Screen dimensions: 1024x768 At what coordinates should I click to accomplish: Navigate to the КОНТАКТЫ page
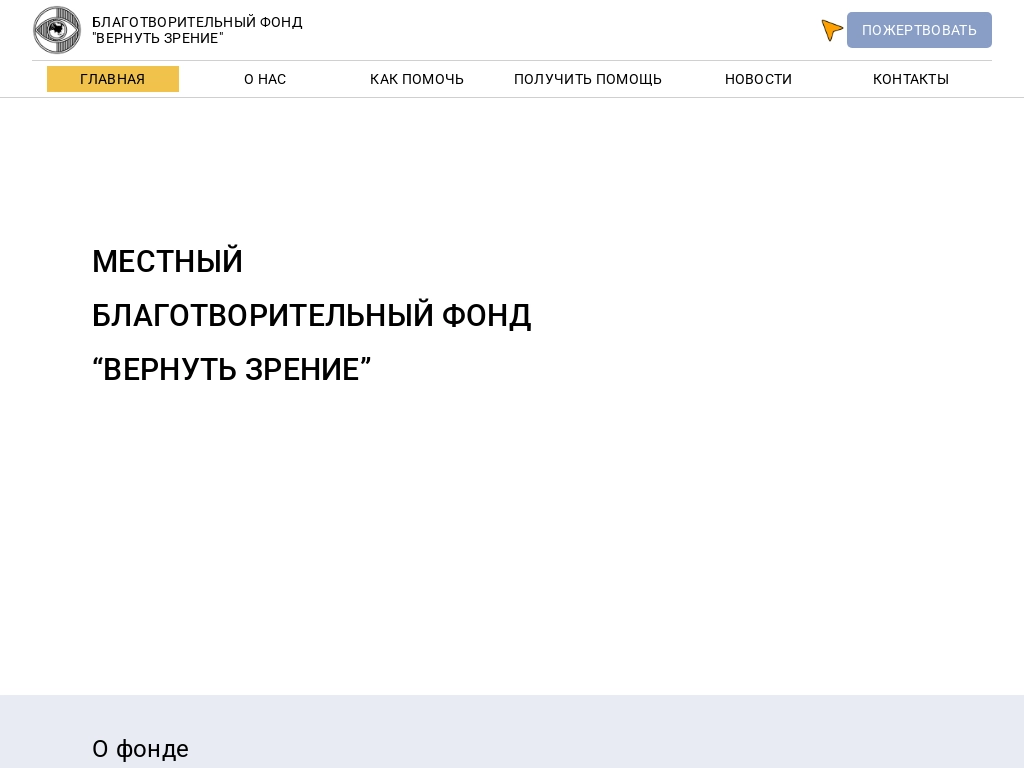pyautogui.click(x=910, y=79)
